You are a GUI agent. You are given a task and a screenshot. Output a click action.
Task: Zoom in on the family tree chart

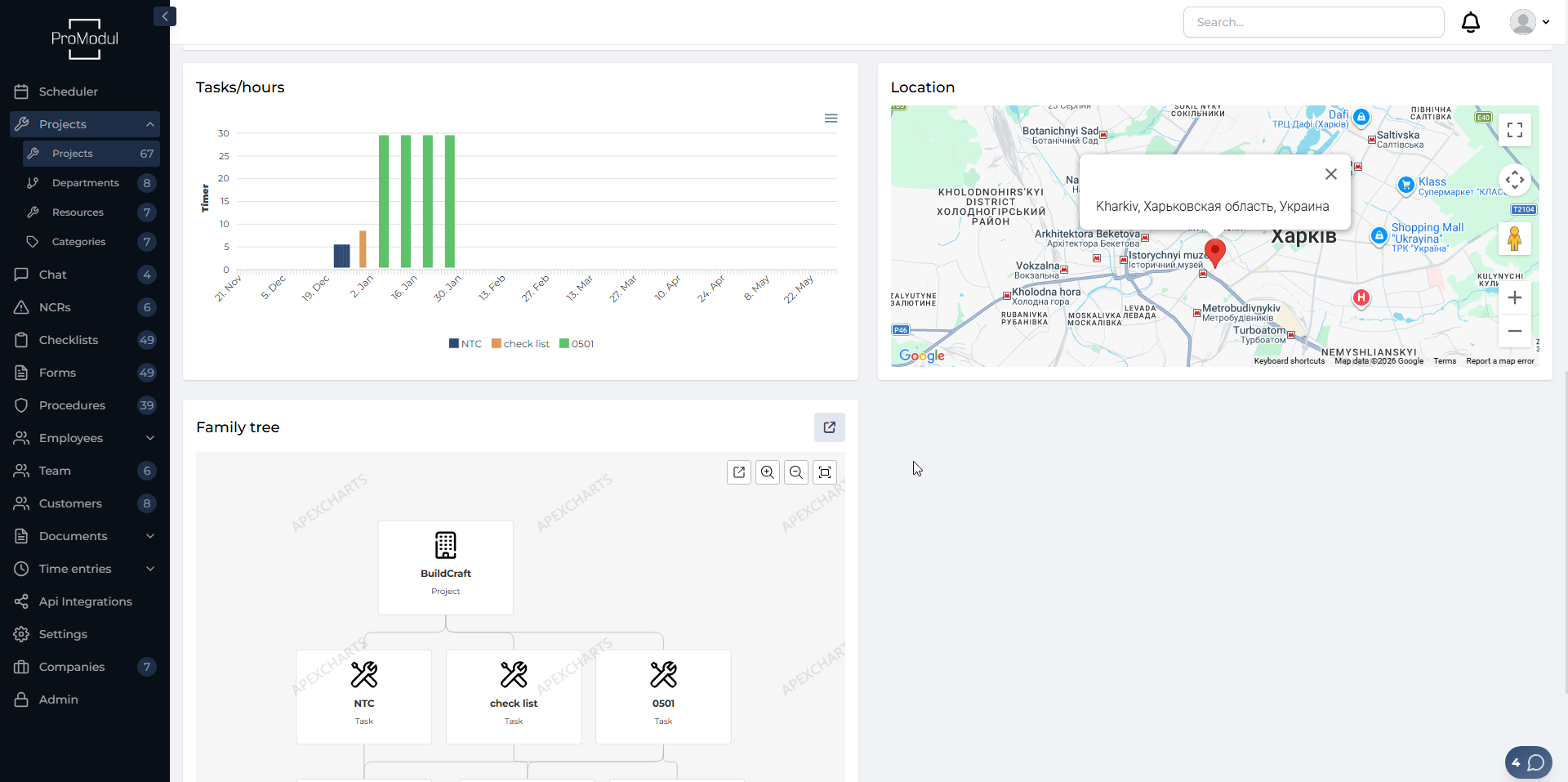pos(767,472)
